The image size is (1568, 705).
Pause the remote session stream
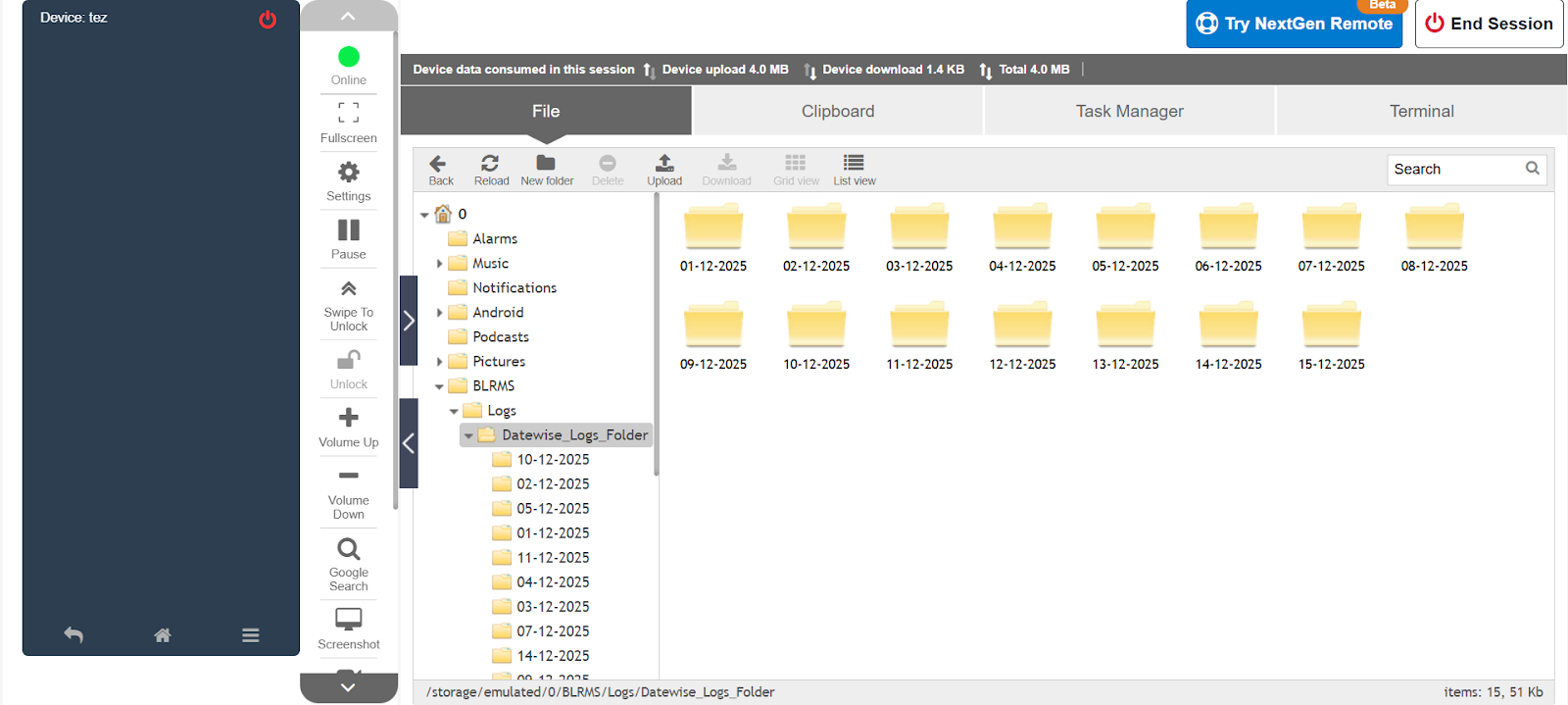[348, 230]
